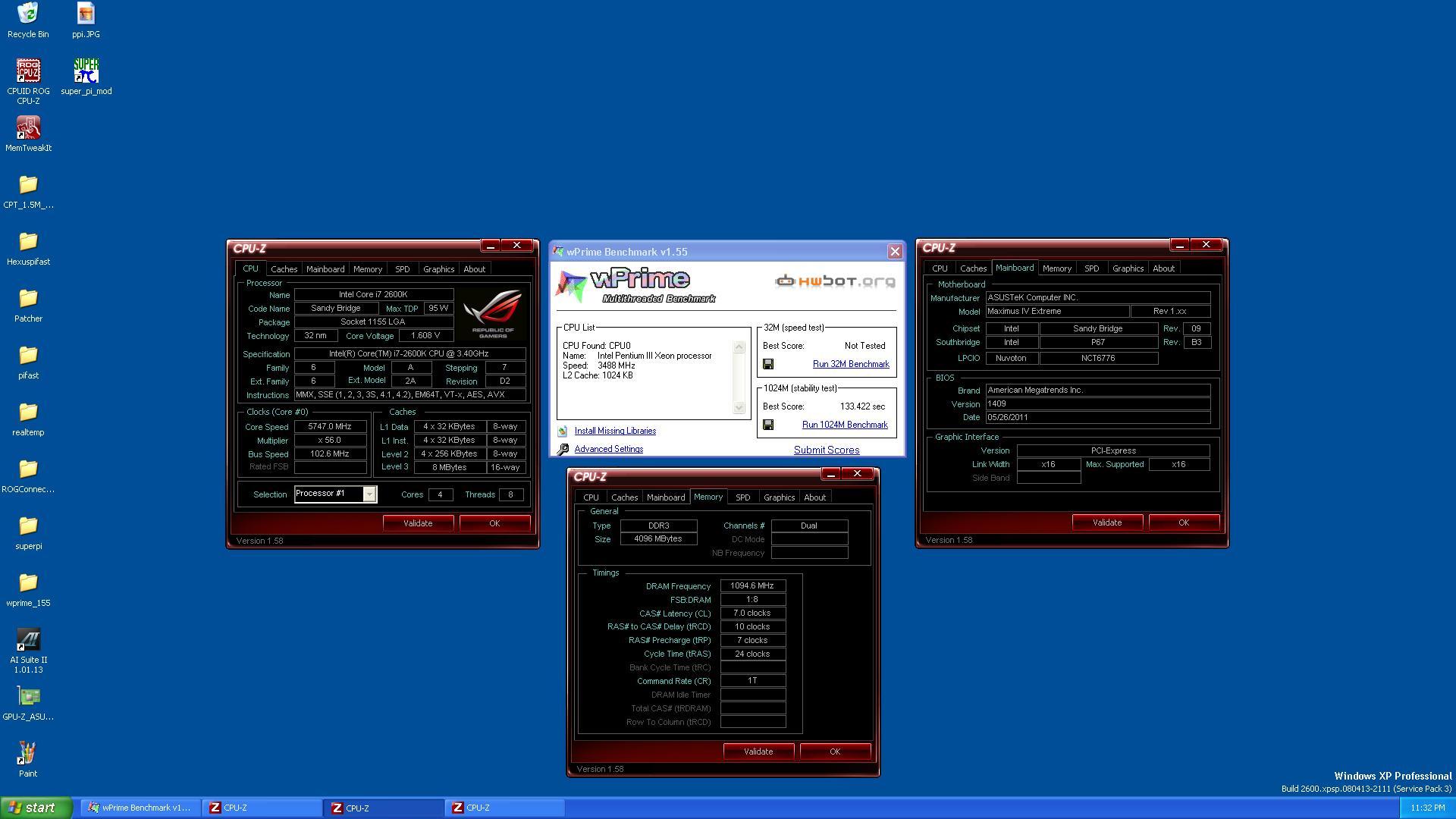Close the wPrime Benchmark window

click(895, 252)
